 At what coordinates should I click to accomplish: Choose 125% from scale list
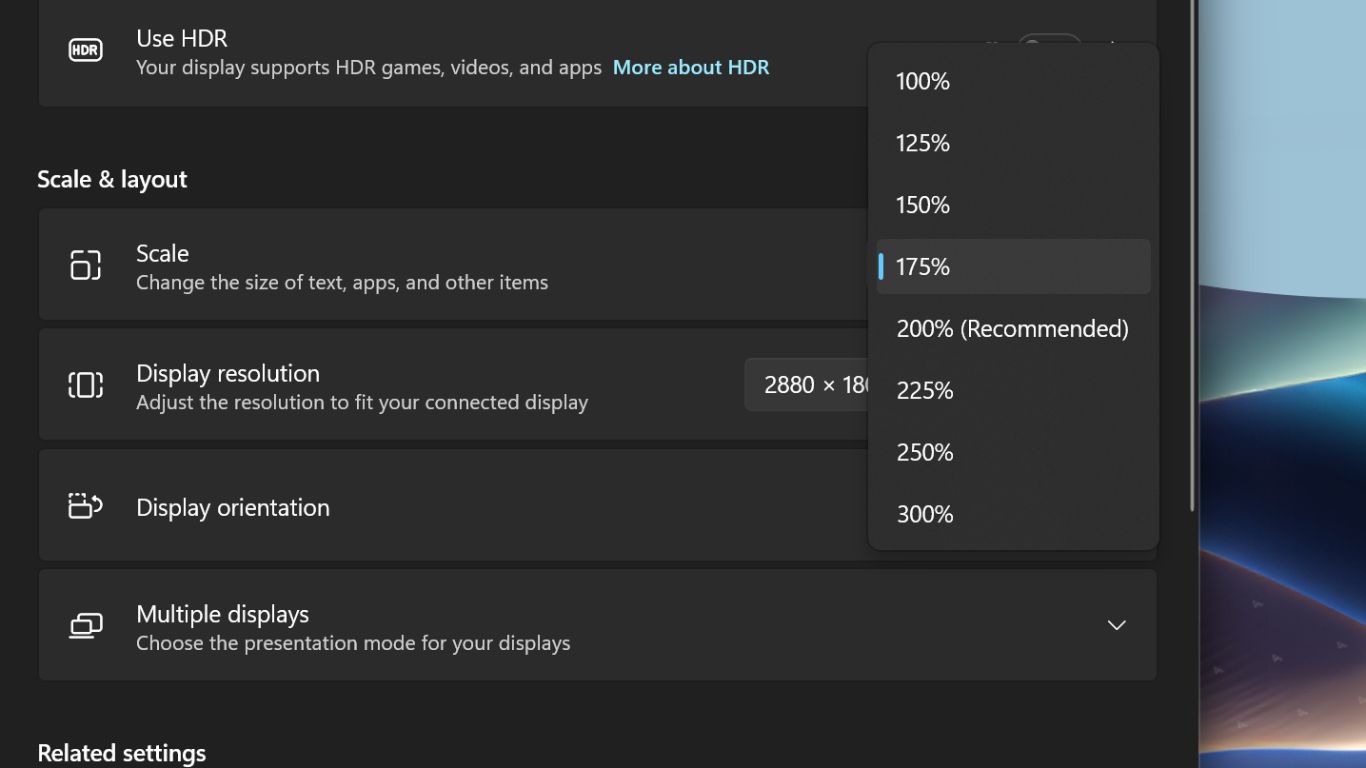(x=922, y=144)
